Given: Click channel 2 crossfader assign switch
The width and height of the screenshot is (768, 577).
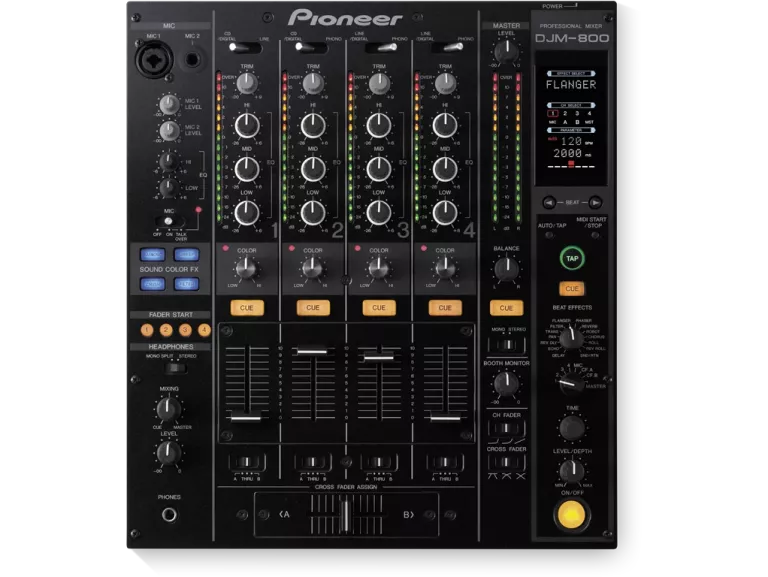Looking at the screenshot, I should point(313,462).
